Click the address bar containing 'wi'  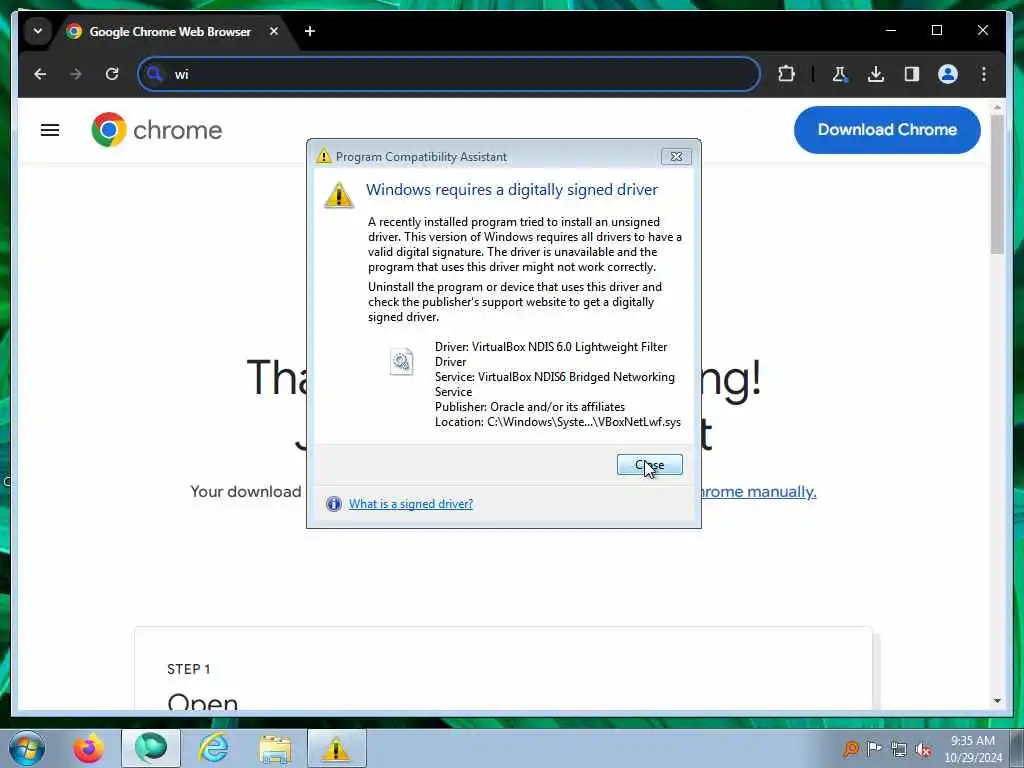click(449, 74)
